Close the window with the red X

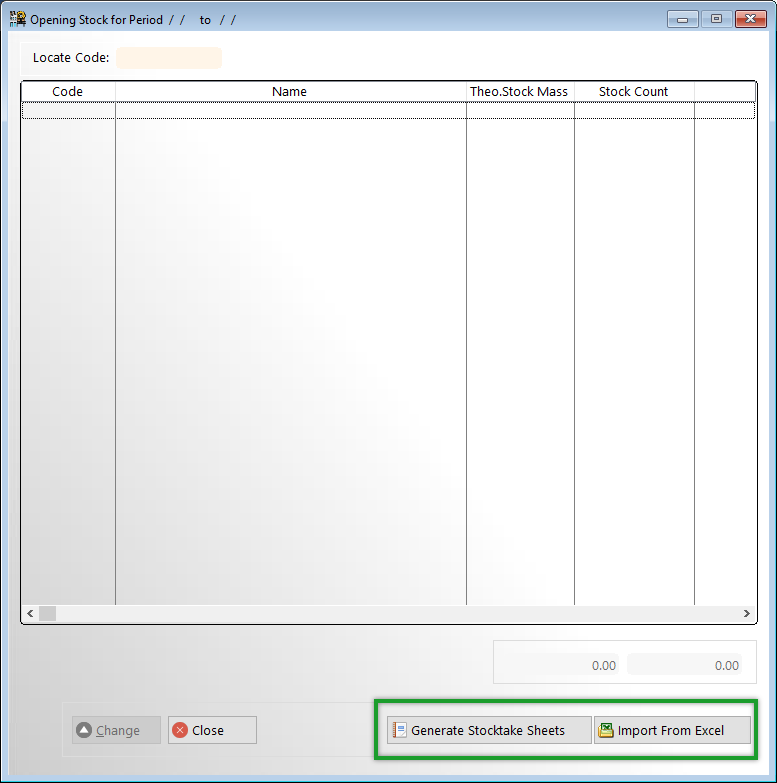[751, 19]
